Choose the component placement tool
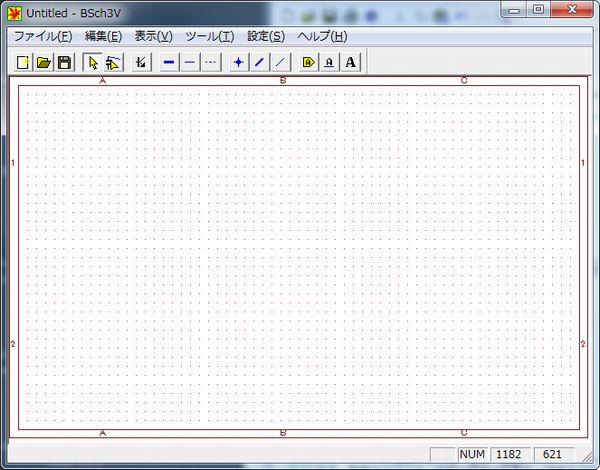The width and height of the screenshot is (600, 470). pyautogui.click(x=141, y=62)
